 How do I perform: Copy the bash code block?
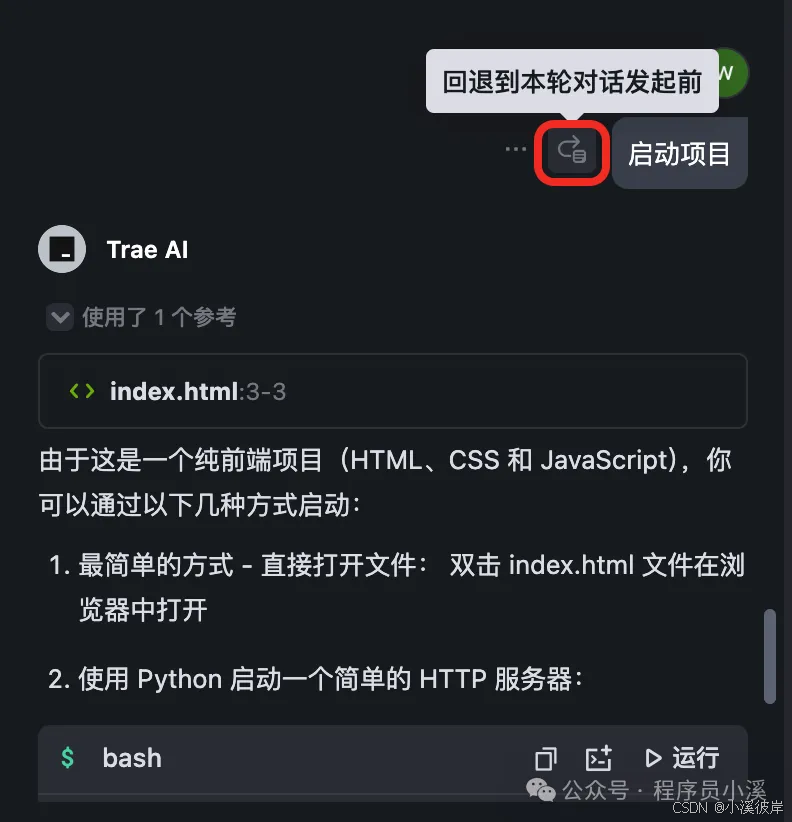[546, 759]
